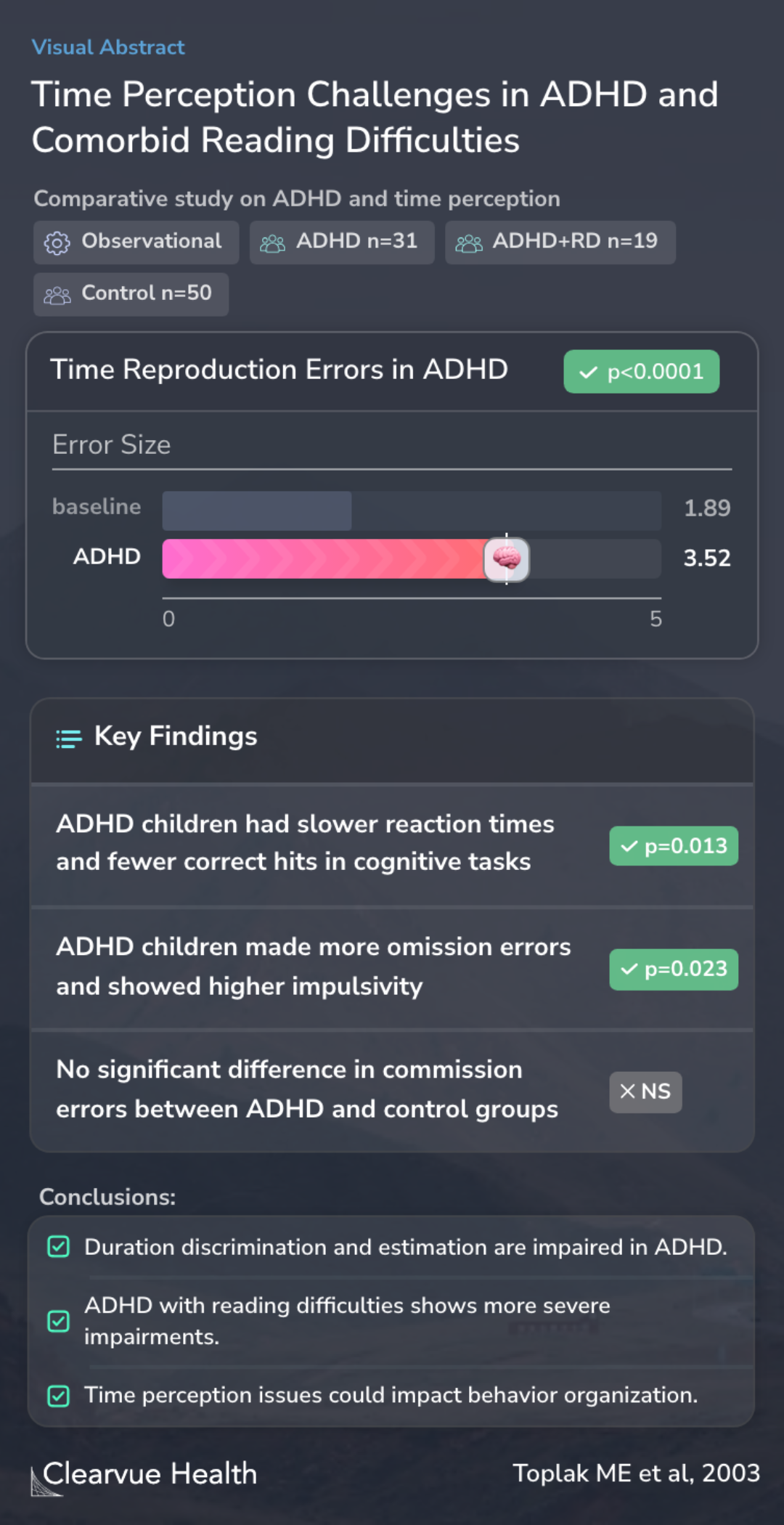The height and width of the screenshot is (1525, 784).
Task: Click the brain icon on the ADHD bar
Action: pos(507,558)
